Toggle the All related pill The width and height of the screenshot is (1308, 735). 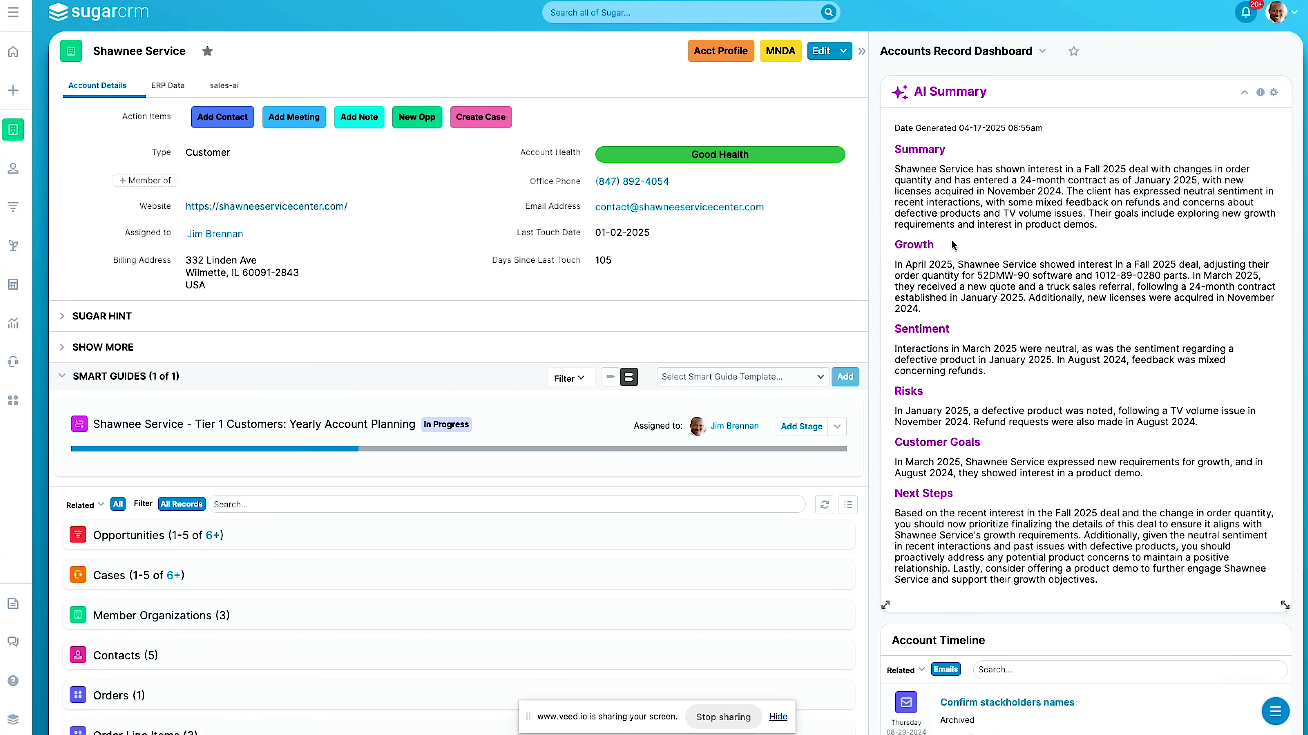118,504
